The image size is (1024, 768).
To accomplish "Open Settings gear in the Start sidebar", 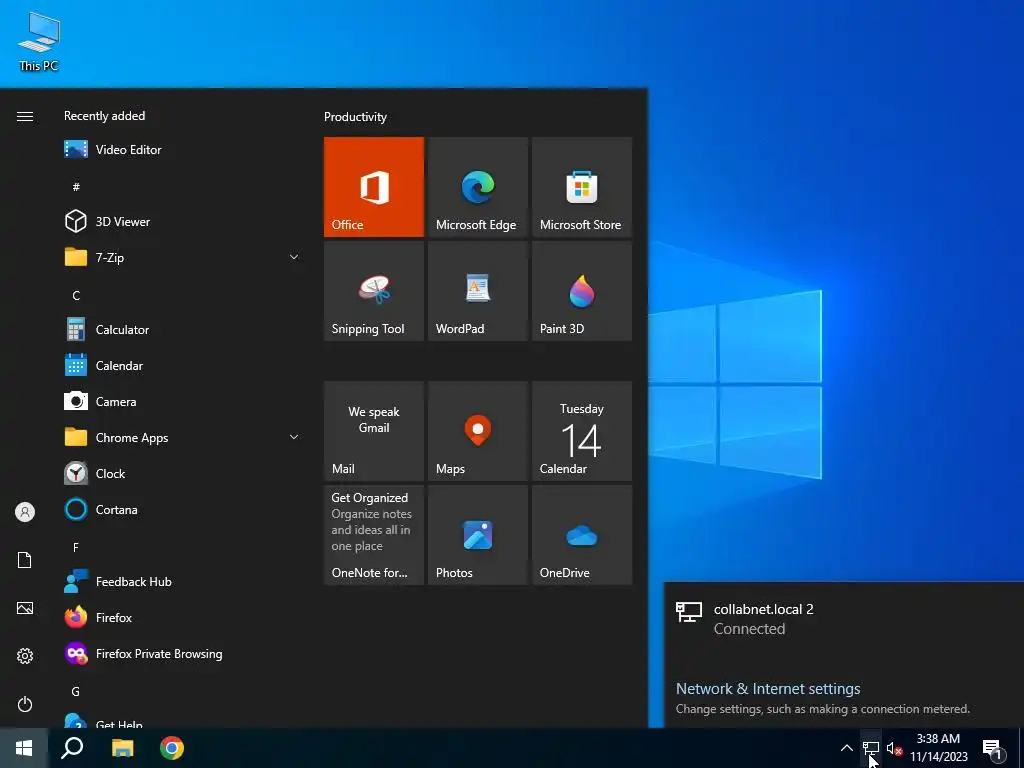I will click(x=25, y=656).
